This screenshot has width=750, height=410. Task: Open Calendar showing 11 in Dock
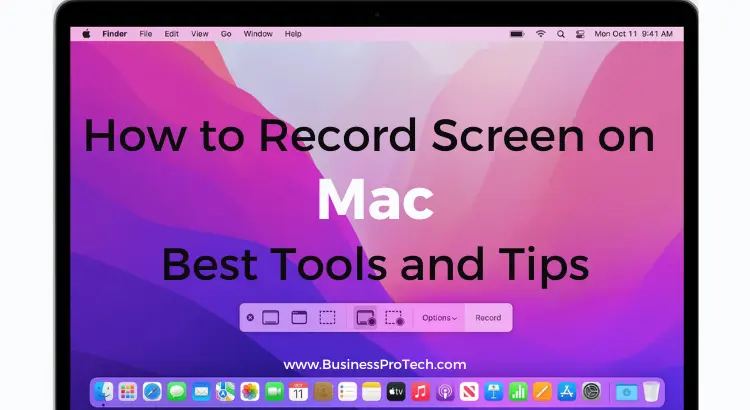[298, 392]
